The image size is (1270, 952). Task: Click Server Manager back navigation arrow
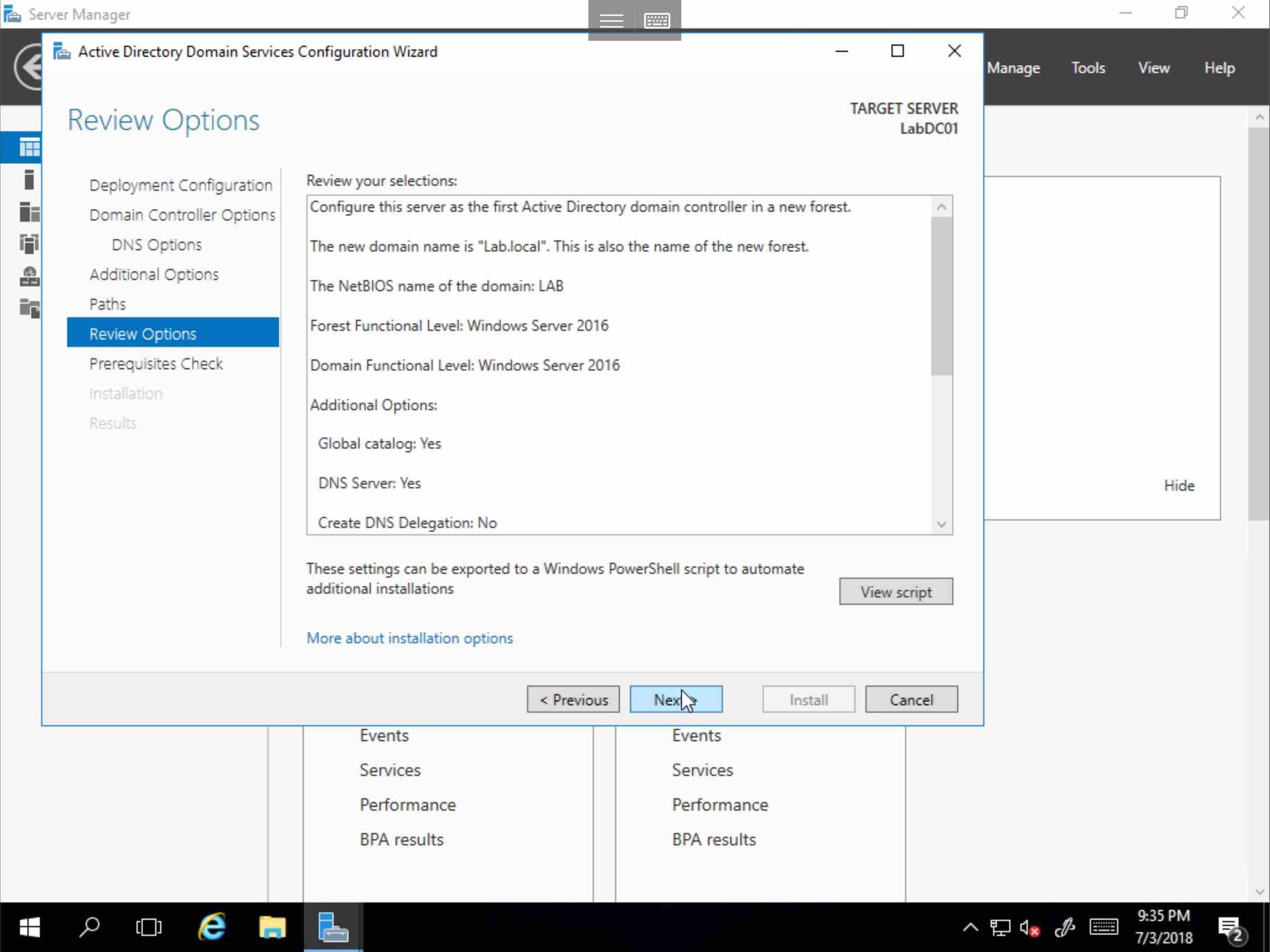click(28, 67)
